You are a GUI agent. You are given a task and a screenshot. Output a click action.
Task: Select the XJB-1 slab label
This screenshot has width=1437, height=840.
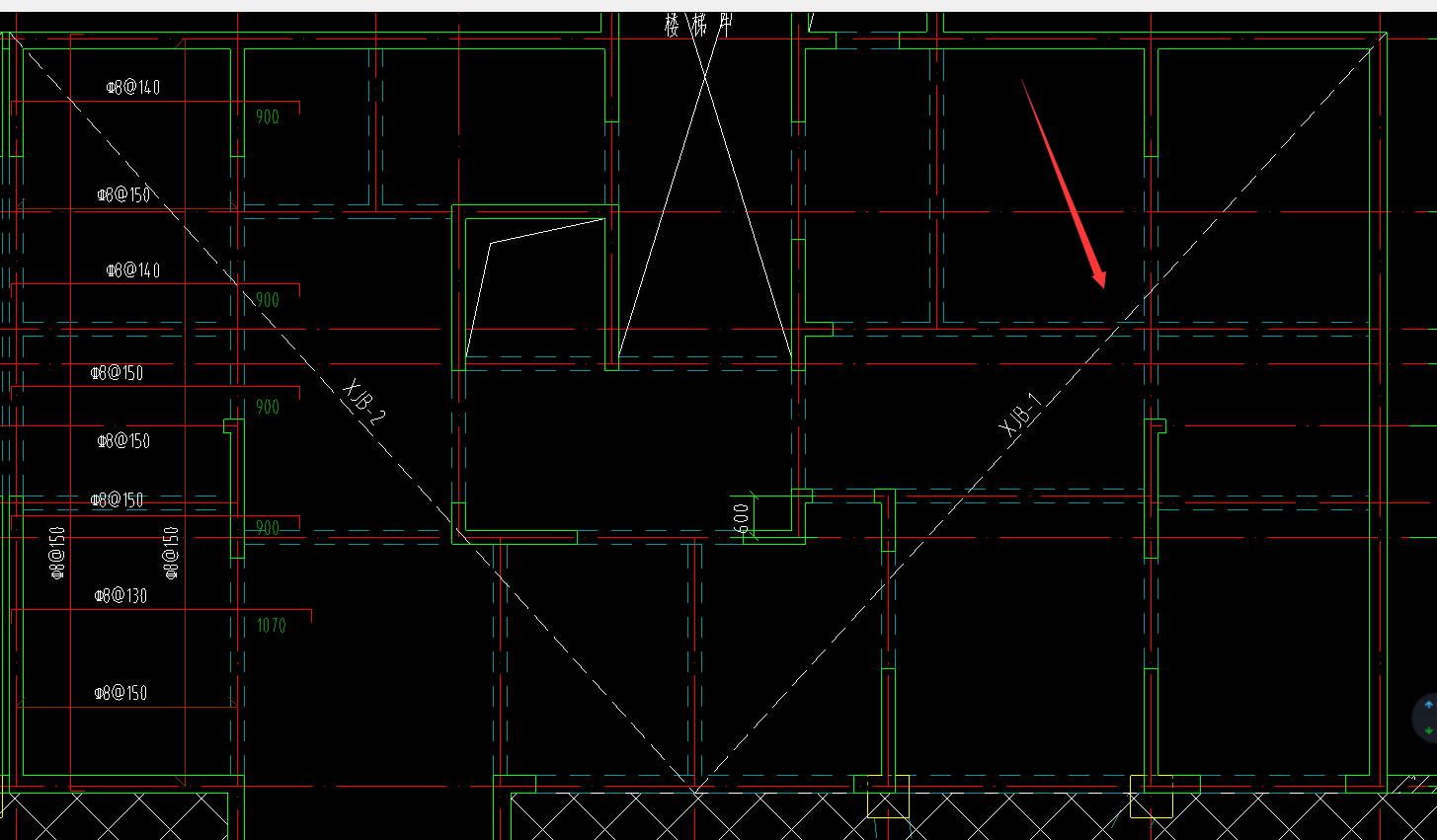click(1020, 414)
